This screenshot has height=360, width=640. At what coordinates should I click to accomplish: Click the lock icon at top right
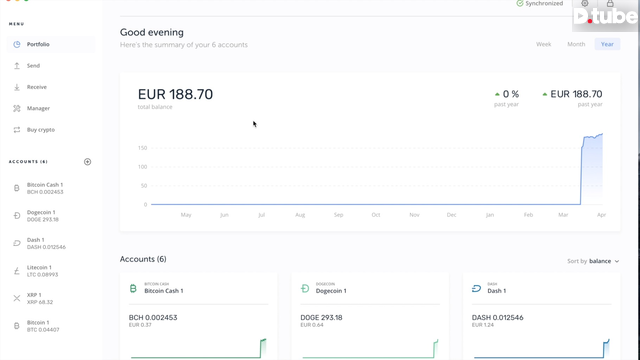click(610, 3)
